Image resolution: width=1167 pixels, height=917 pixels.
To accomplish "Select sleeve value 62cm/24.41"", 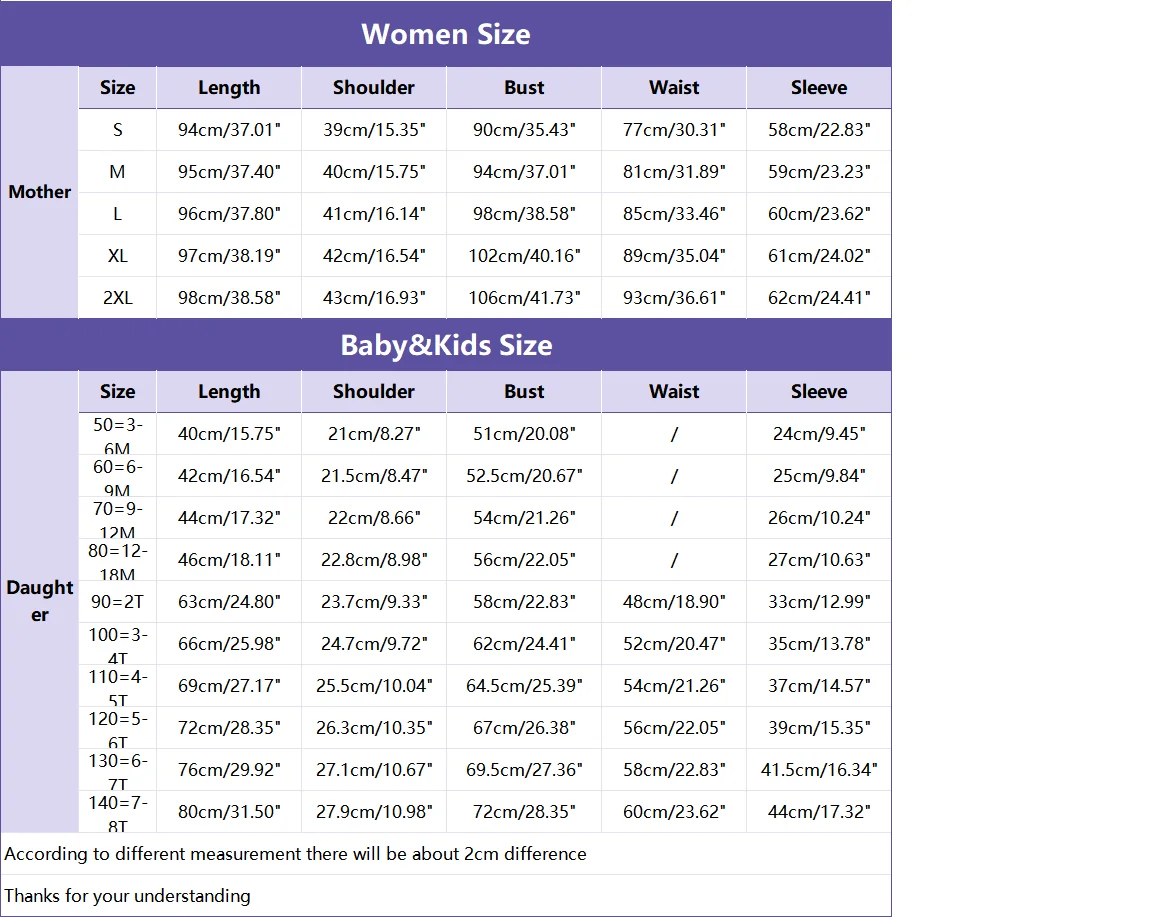I will click(x=819, y=298).
